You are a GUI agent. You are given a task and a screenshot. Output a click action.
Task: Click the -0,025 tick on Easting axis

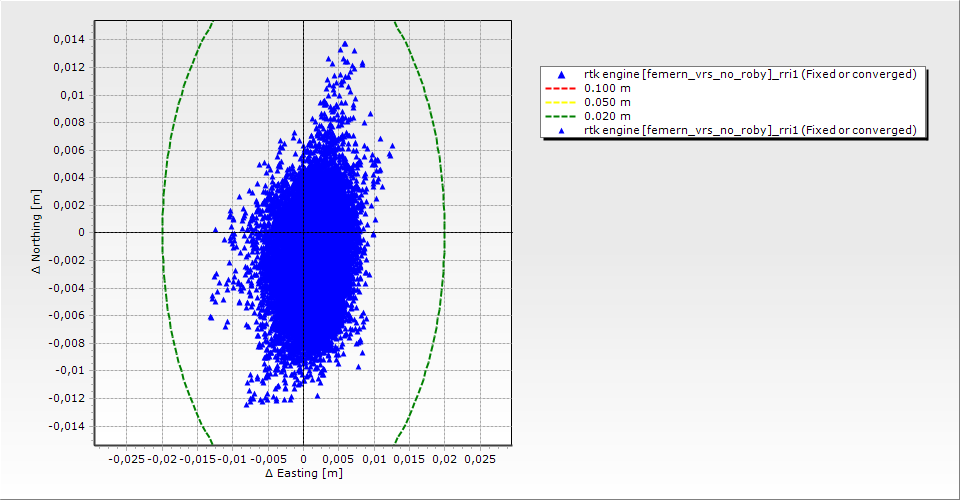coord(126,459)
